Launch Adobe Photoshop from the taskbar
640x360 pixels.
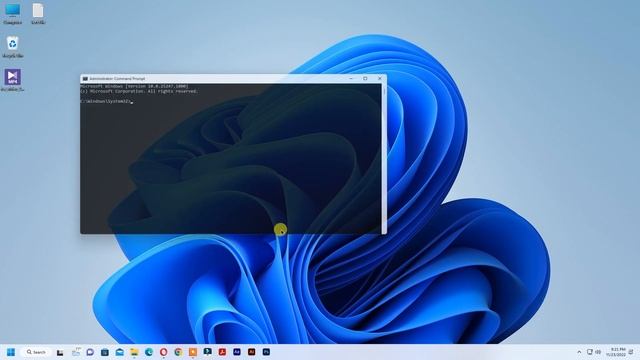[x=266, y=352]
